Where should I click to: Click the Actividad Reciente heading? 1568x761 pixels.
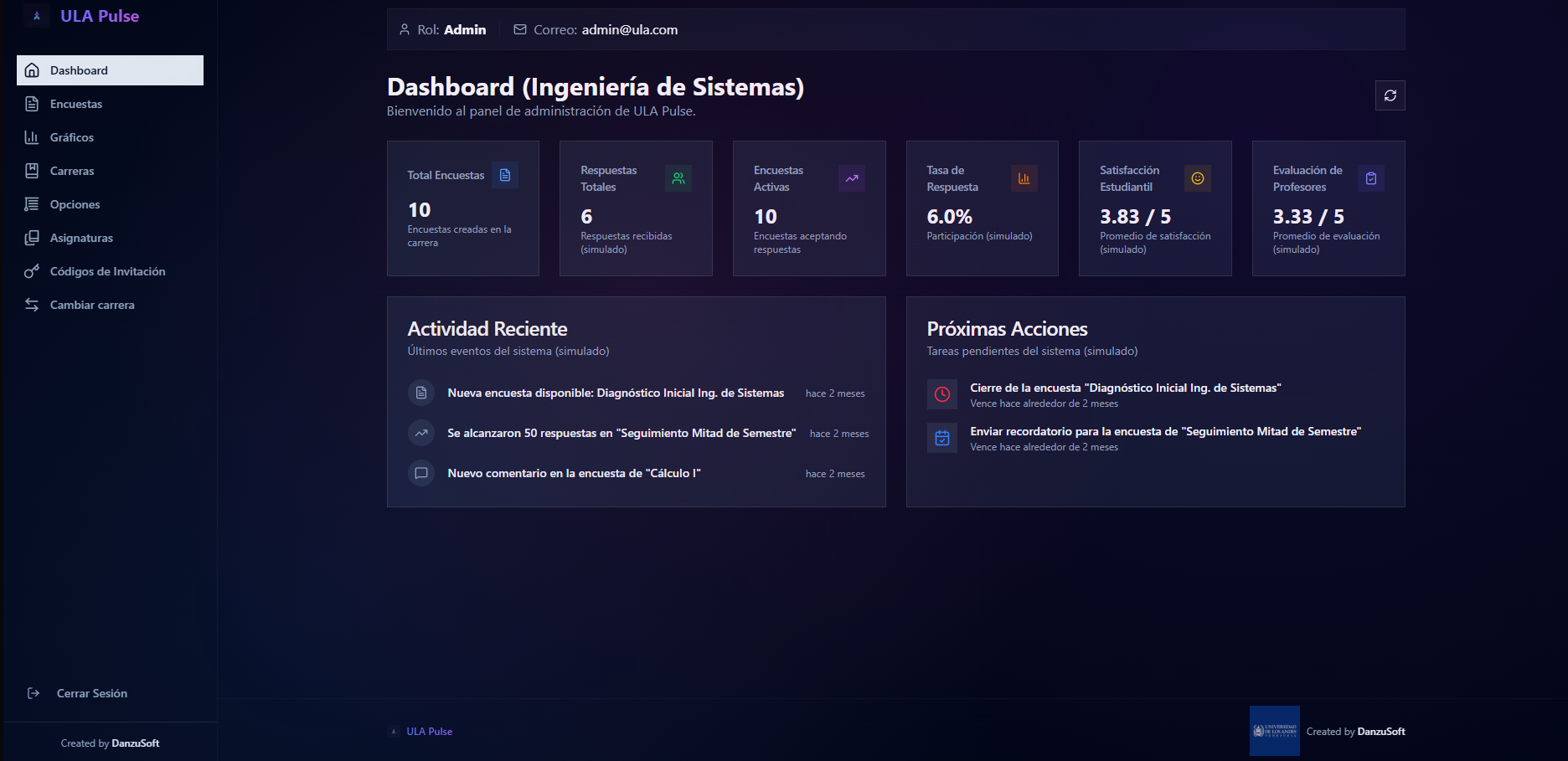point(487,329)
